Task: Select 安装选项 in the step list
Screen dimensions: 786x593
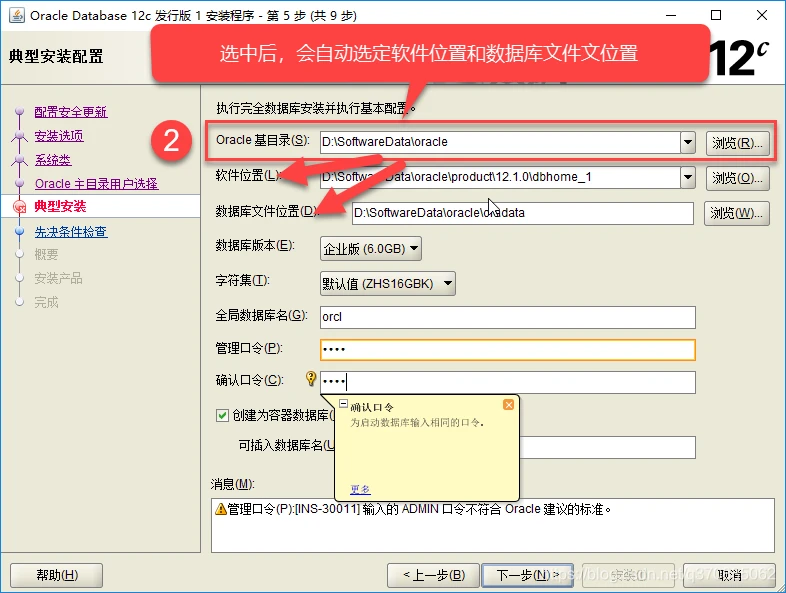Action: (59, 136)
